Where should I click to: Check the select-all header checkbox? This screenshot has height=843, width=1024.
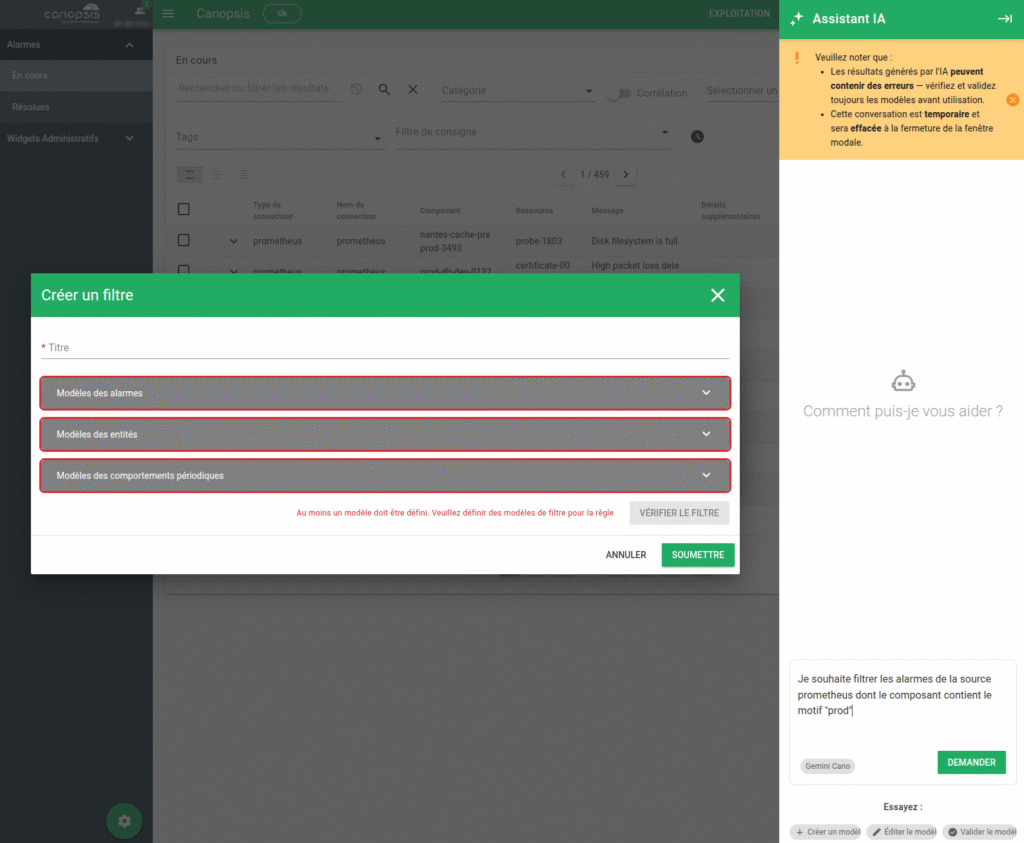point(184,210)
